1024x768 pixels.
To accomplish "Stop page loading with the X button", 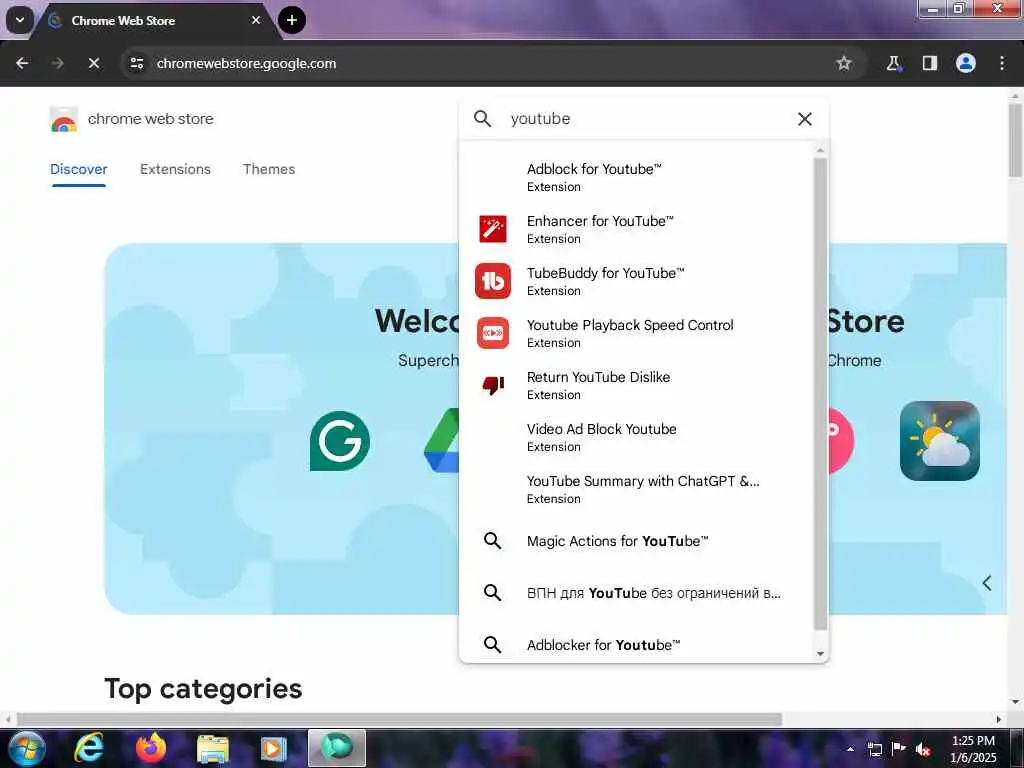I will pos(93,63).
